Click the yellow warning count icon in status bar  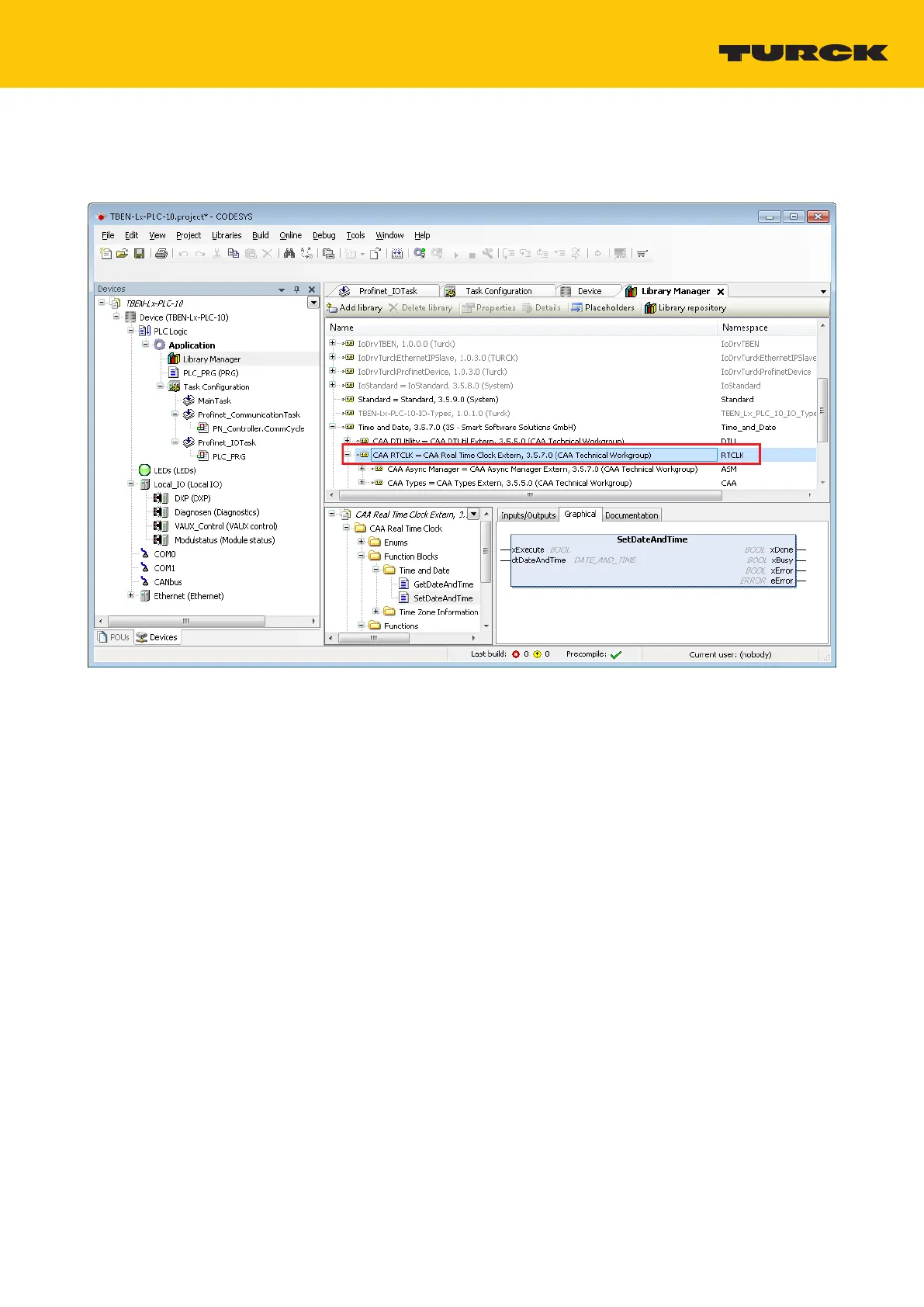(537, 654)
